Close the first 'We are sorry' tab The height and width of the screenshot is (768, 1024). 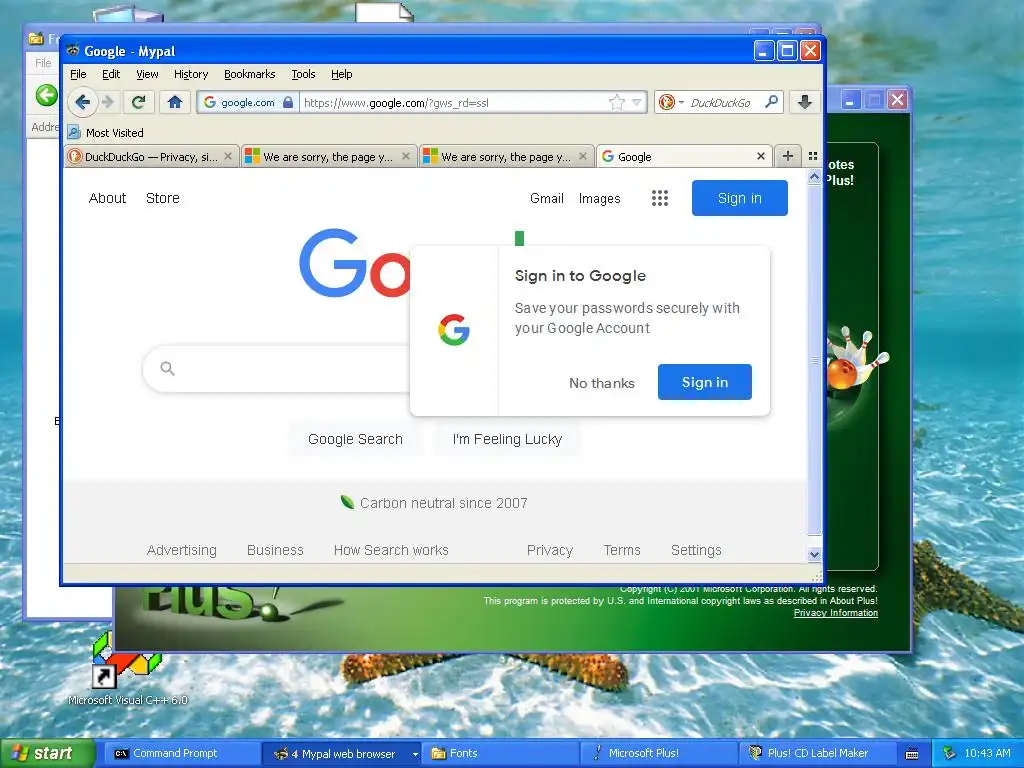tap(406, 156)
